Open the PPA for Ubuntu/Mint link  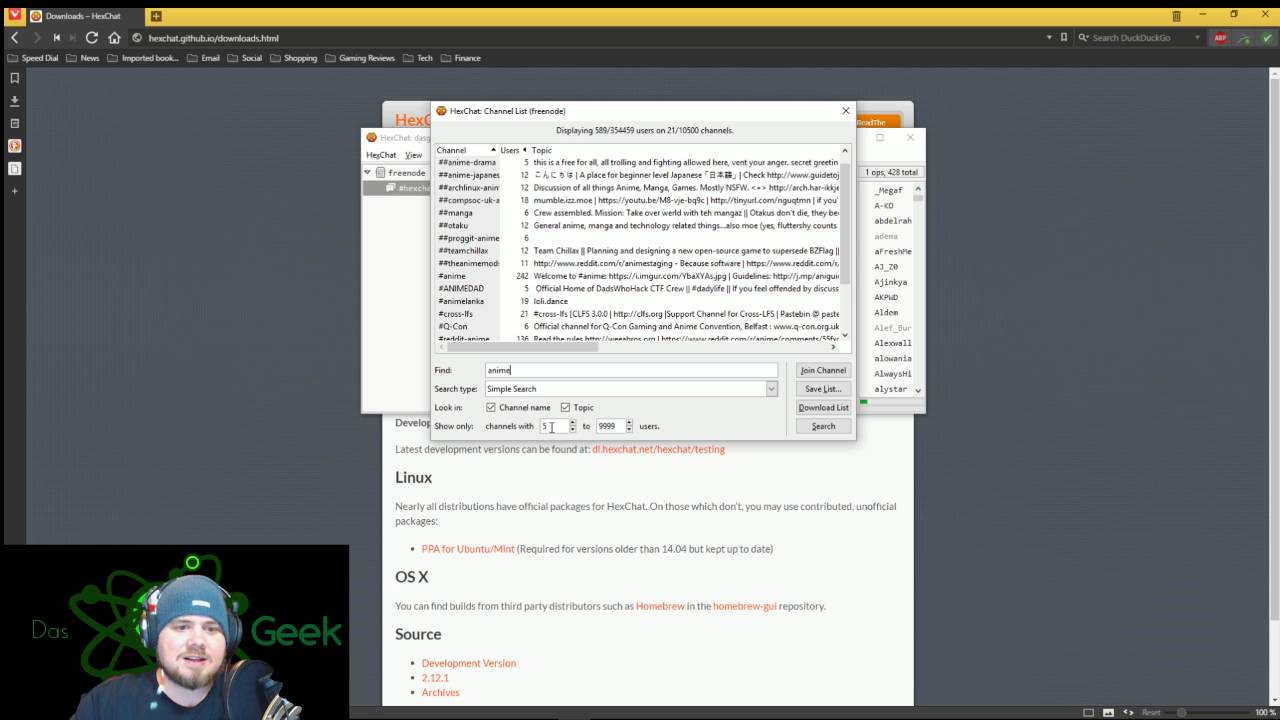468,549
